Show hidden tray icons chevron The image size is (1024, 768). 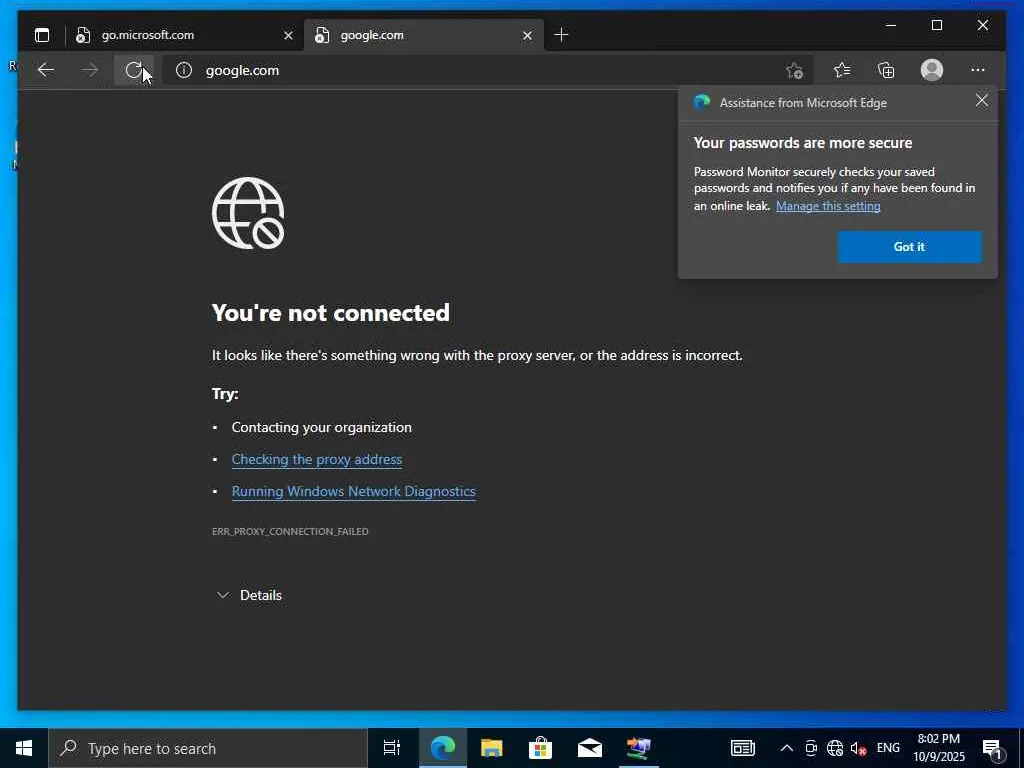[787, 748]
